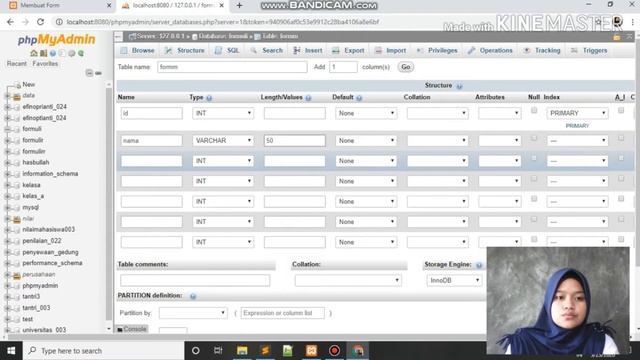Tick Null checkbox in the fourth column row
The height and width of the screenshot is (360, 640).
pyautogui.click(x=534, y=179)
